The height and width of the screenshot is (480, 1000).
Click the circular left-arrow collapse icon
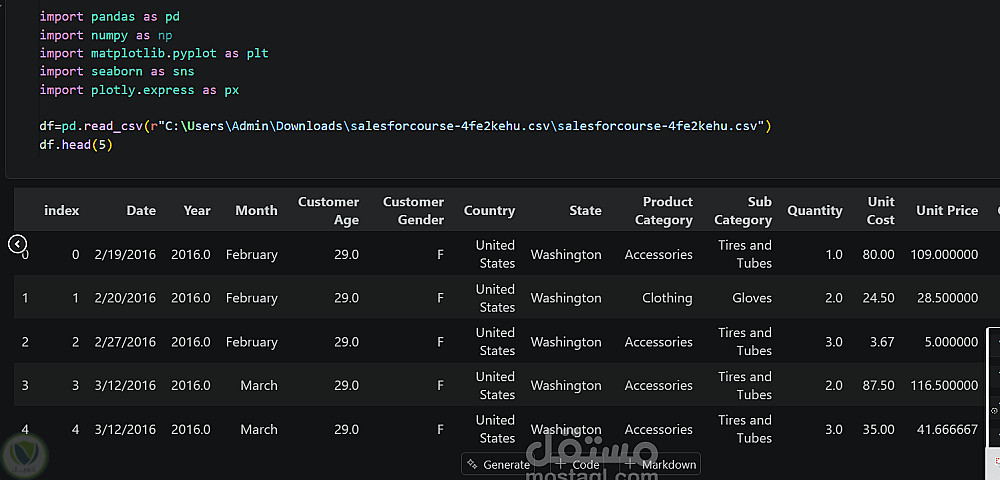[x=17, y=243]
